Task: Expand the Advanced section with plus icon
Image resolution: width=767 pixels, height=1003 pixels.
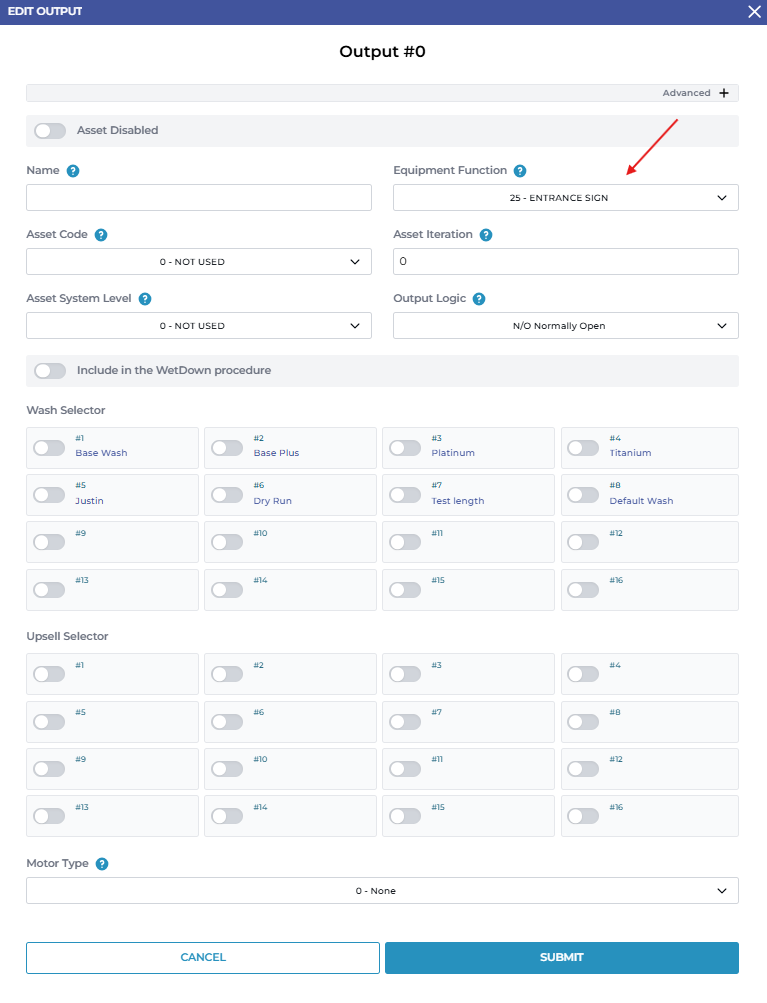Action: pyautogui.click(x=723, y=93)
